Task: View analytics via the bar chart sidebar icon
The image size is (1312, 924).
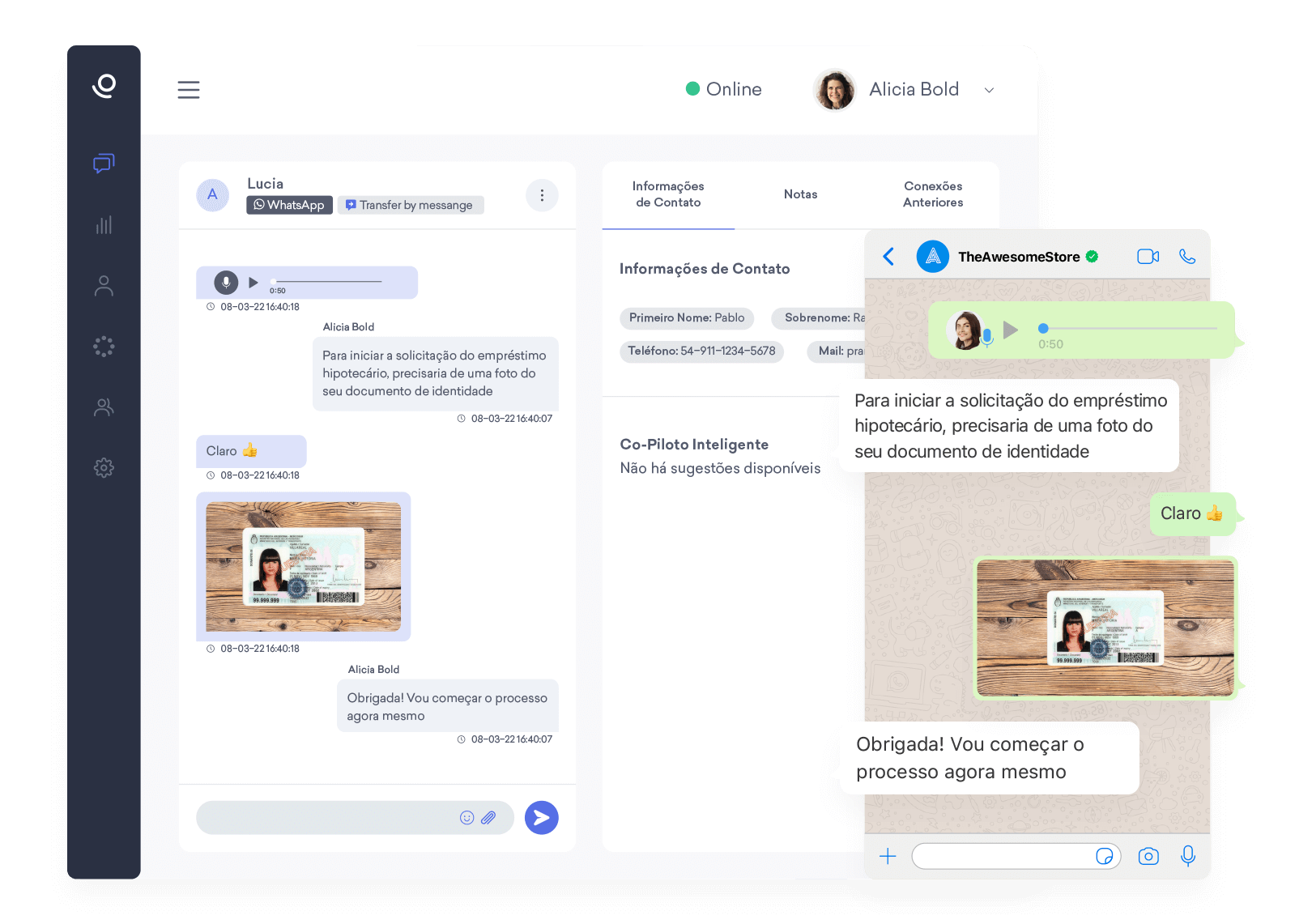Action: [x=104, y=225]
